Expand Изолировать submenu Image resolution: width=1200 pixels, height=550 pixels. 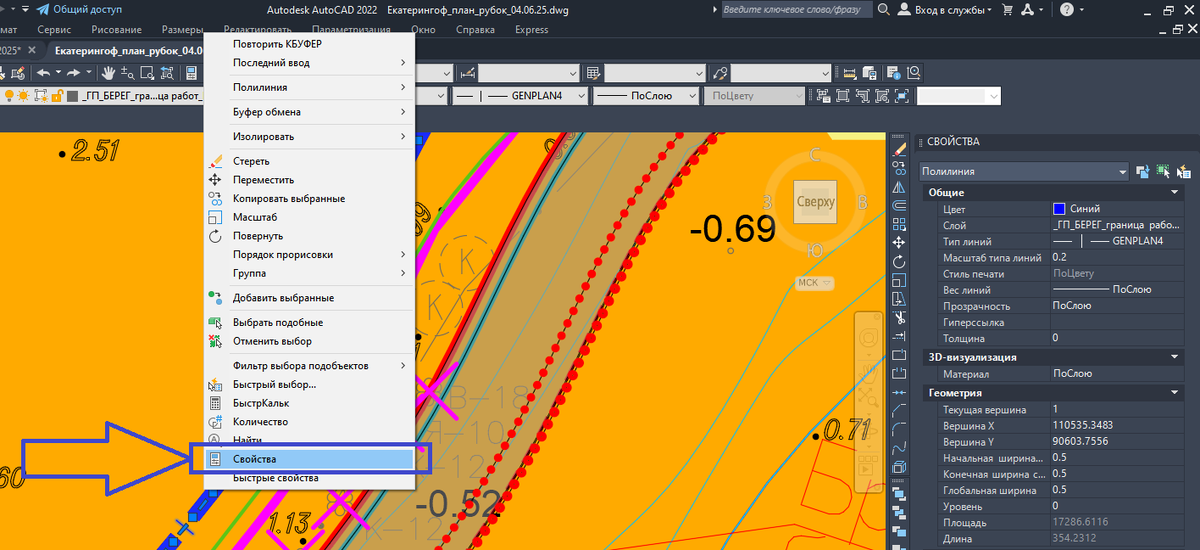tap(310, 136)
